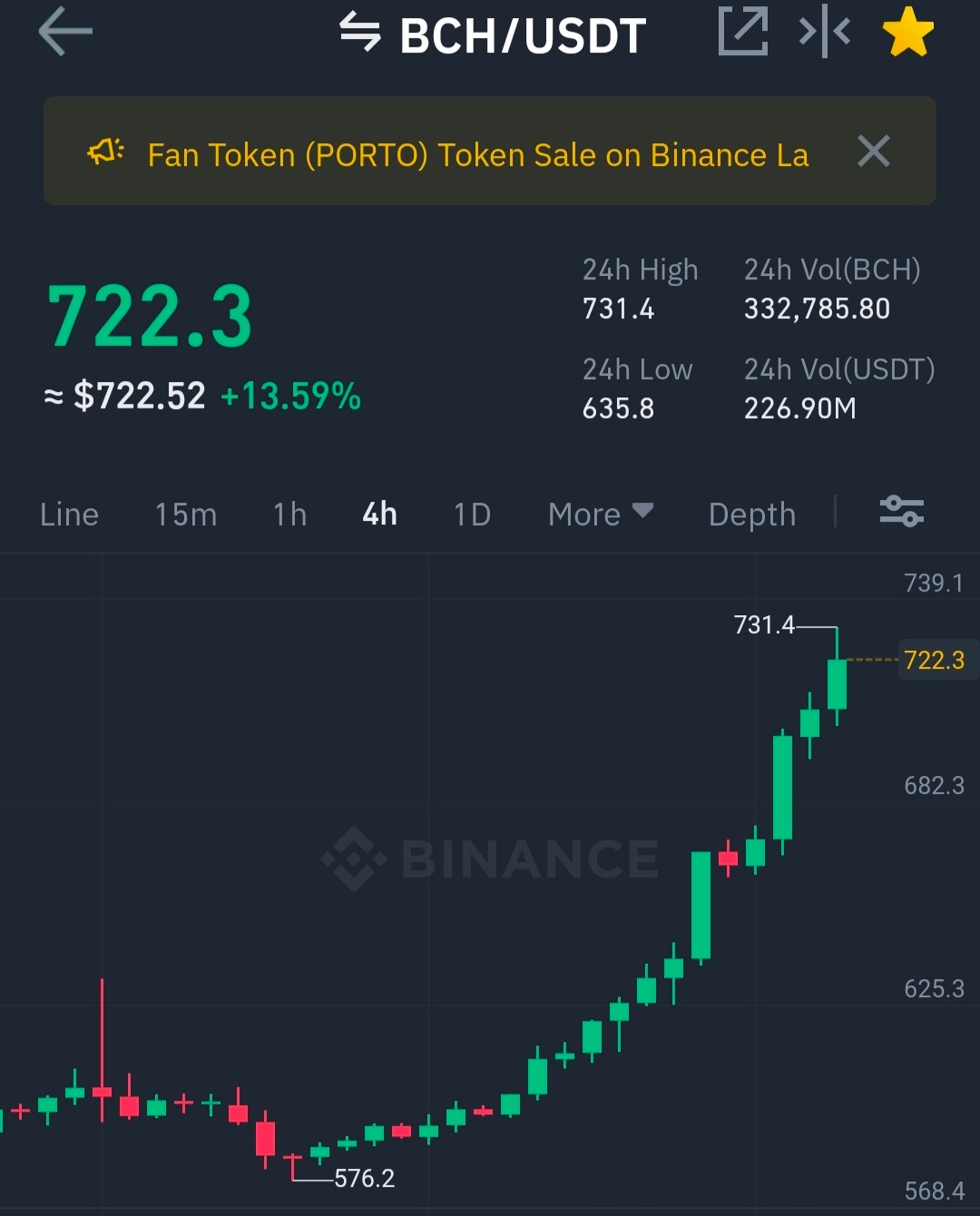
Task: Select the 15m timeframe
Action: 186,515
